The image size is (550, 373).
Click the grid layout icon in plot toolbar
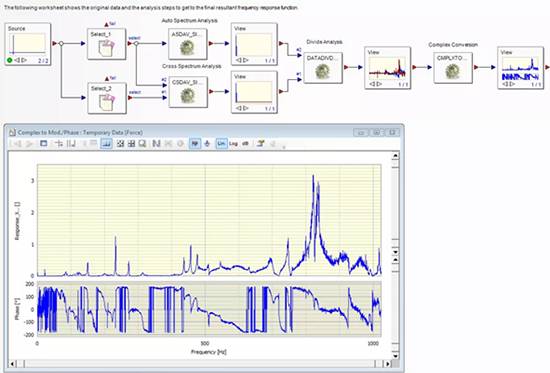coord(132,144)
